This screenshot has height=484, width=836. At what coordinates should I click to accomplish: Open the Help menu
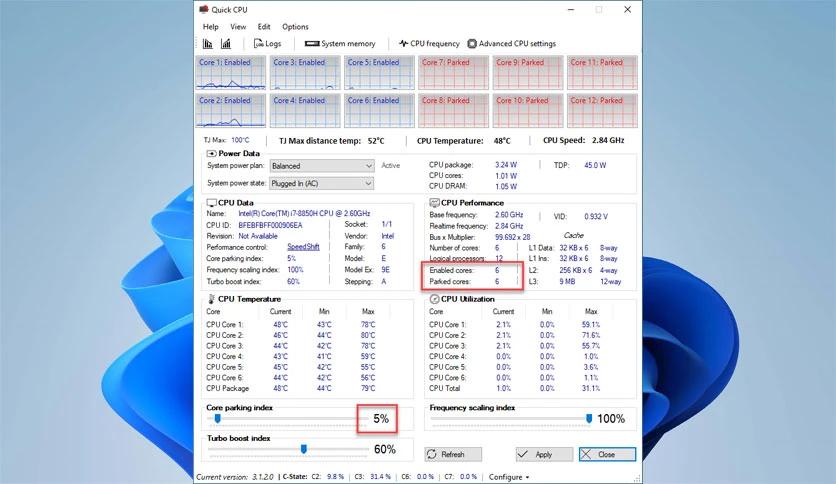coord(211,27)
